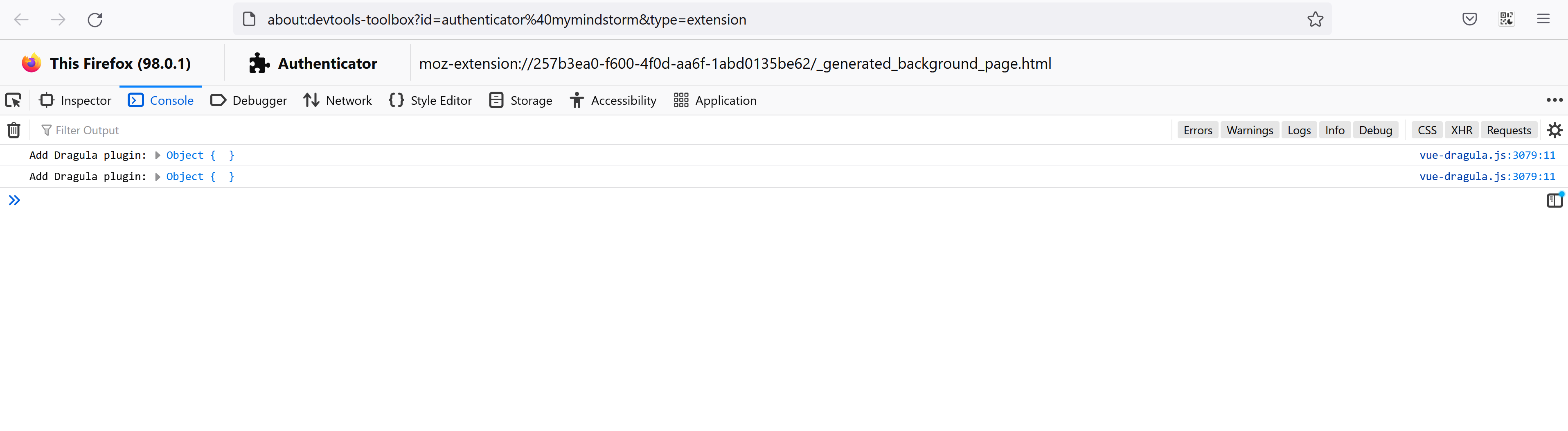This screenshot has width=1568, height=431.
Task: Collapse the filter bar CSS option
Action: [1427, 130]
